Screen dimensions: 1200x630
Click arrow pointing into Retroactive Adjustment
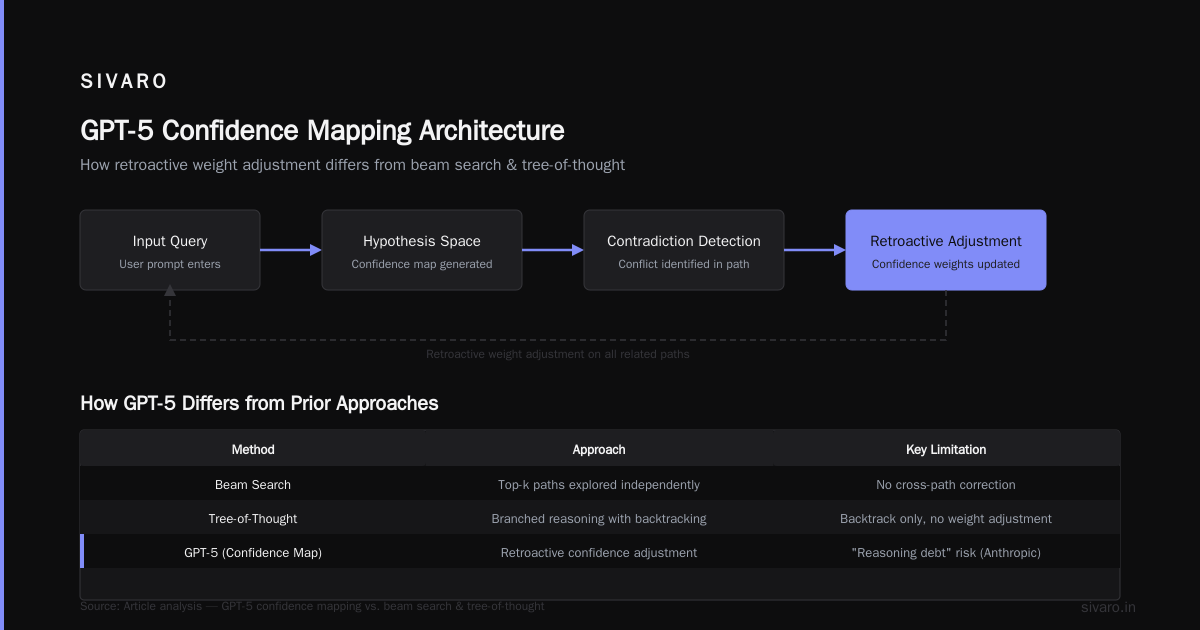(x=815, y=250)
